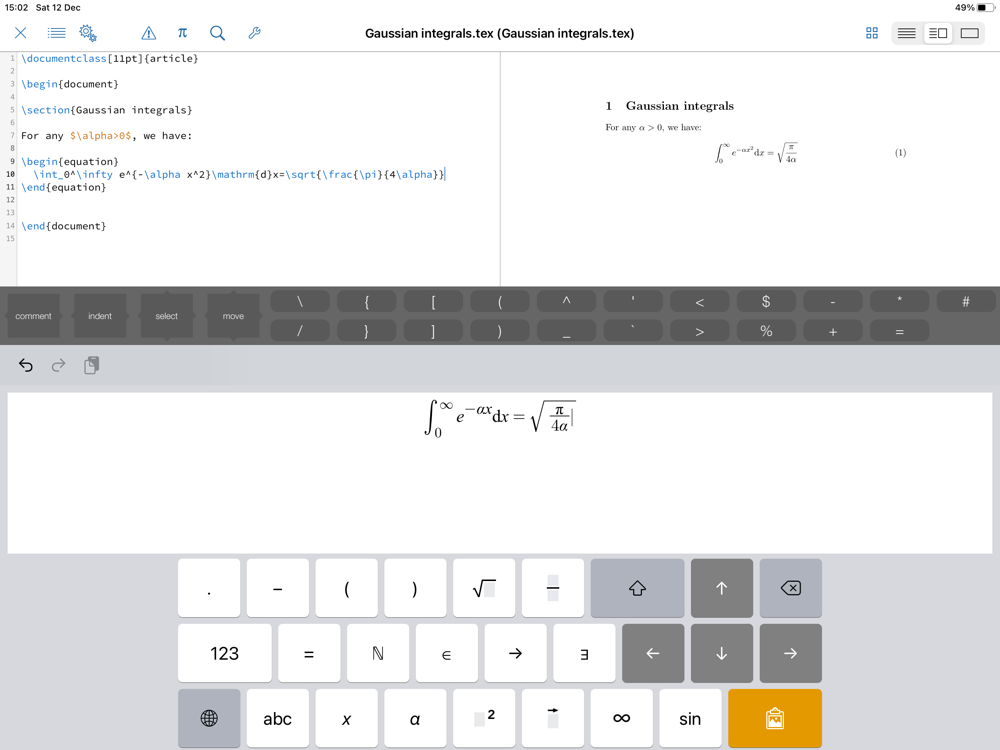Tap the indent key
Screen dimensions: 1000x750
click(99, 316)
